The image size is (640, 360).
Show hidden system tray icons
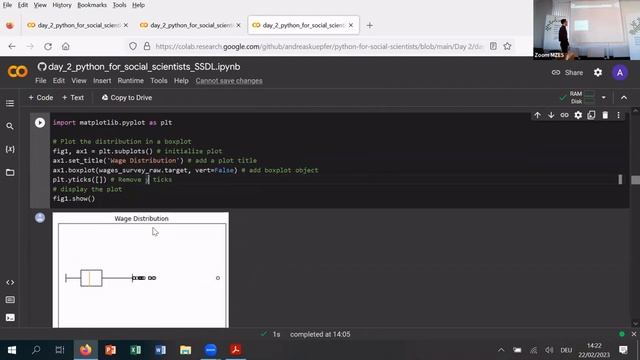501,350
